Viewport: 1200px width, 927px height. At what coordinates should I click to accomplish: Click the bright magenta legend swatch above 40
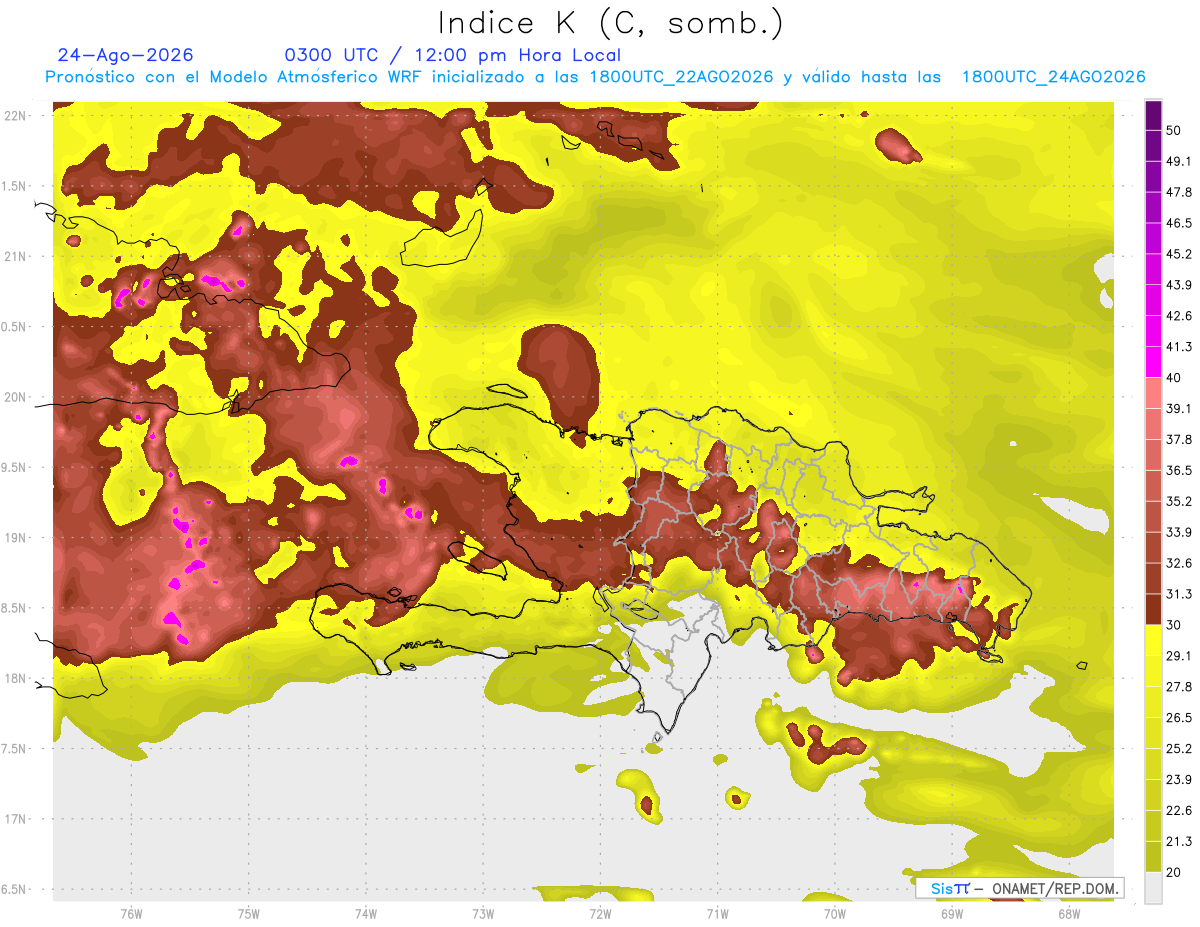coord(1153,362)
